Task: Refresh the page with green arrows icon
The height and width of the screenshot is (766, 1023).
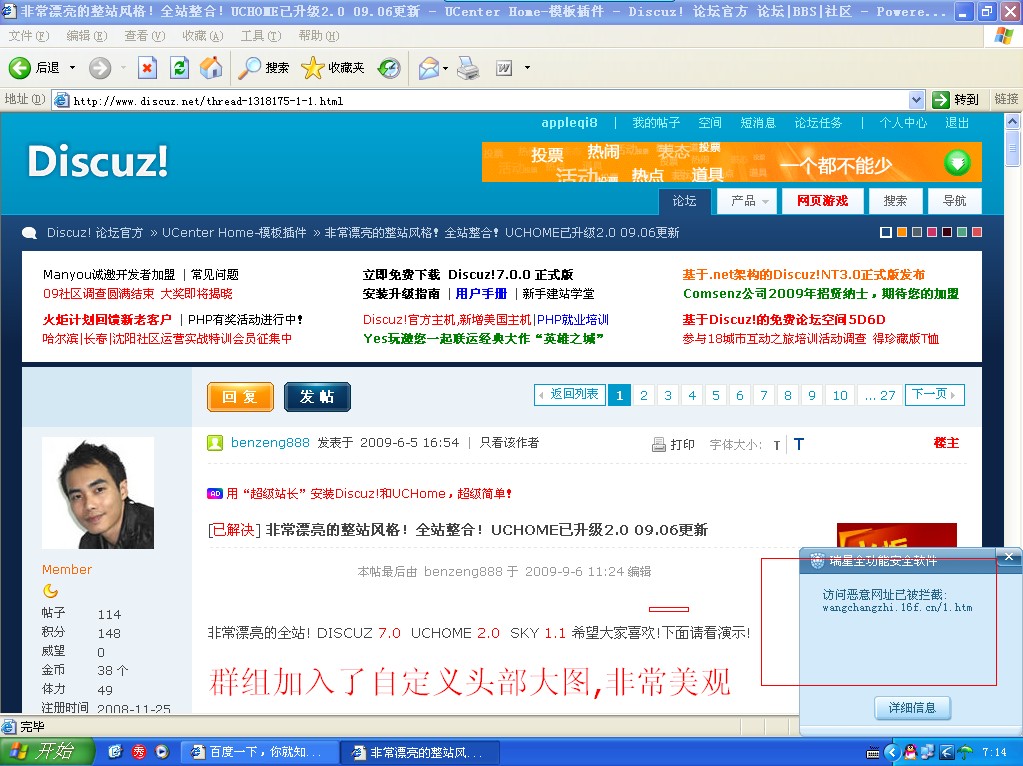Action: point(179,67)
